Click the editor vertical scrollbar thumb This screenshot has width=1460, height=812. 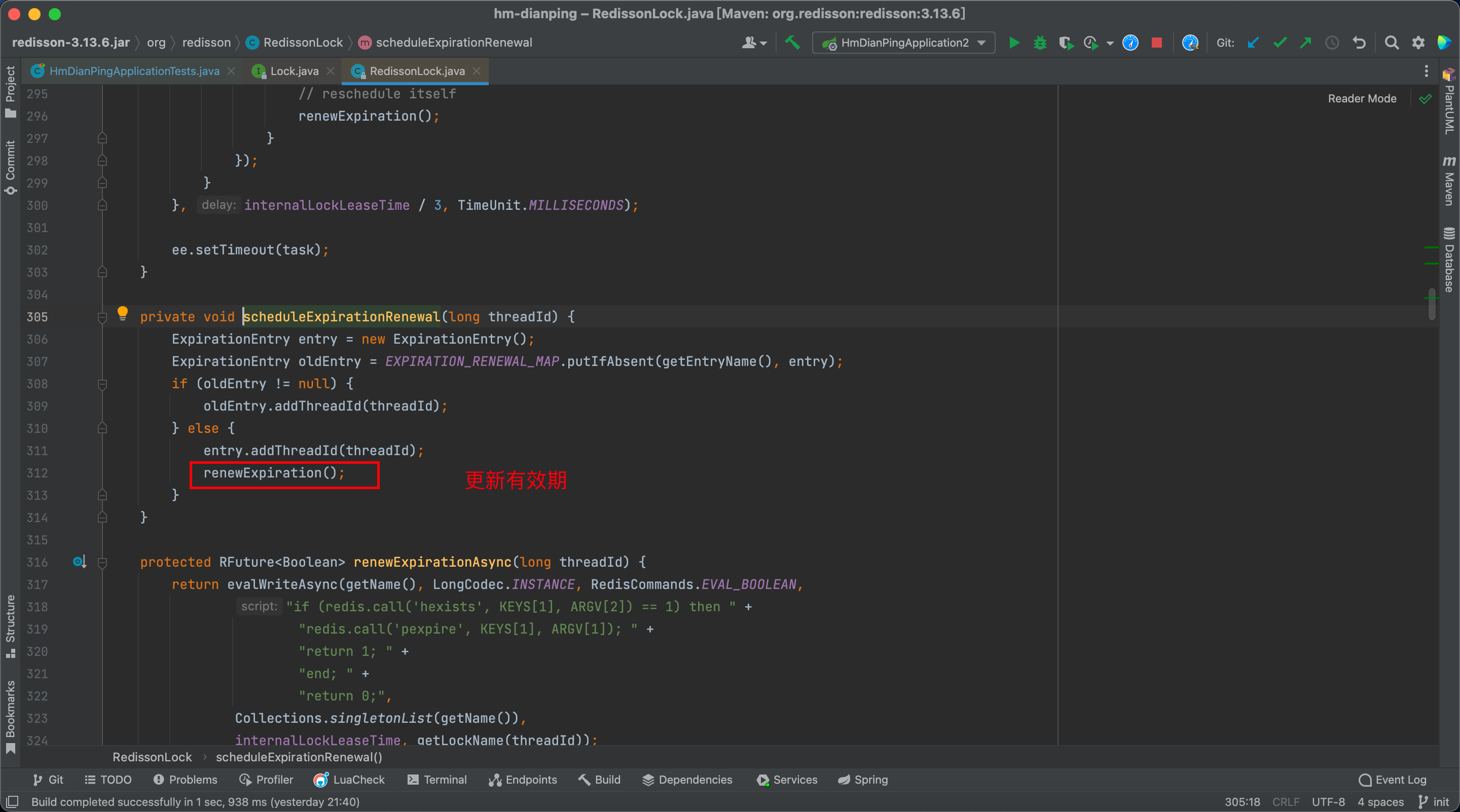1432,305
